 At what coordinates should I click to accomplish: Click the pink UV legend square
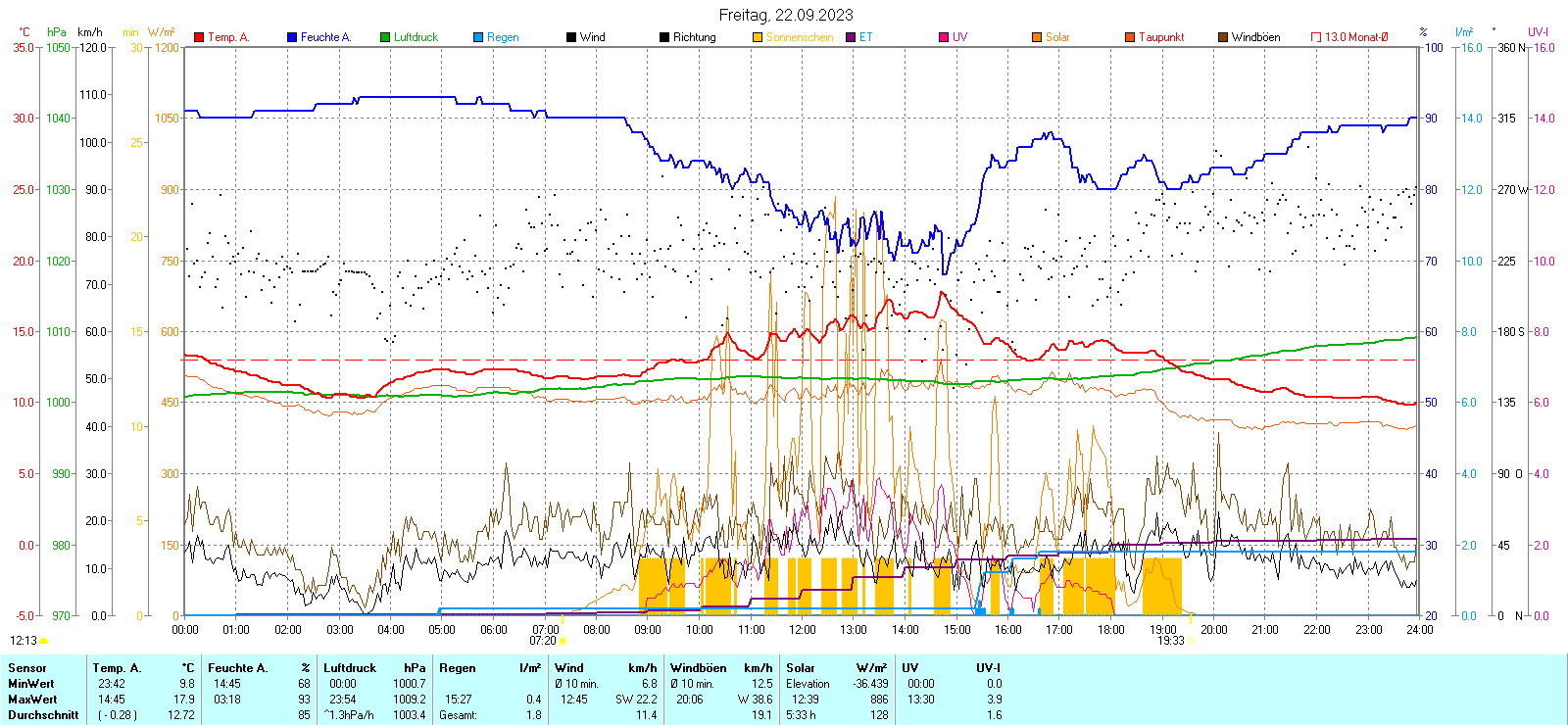(944, 37)
